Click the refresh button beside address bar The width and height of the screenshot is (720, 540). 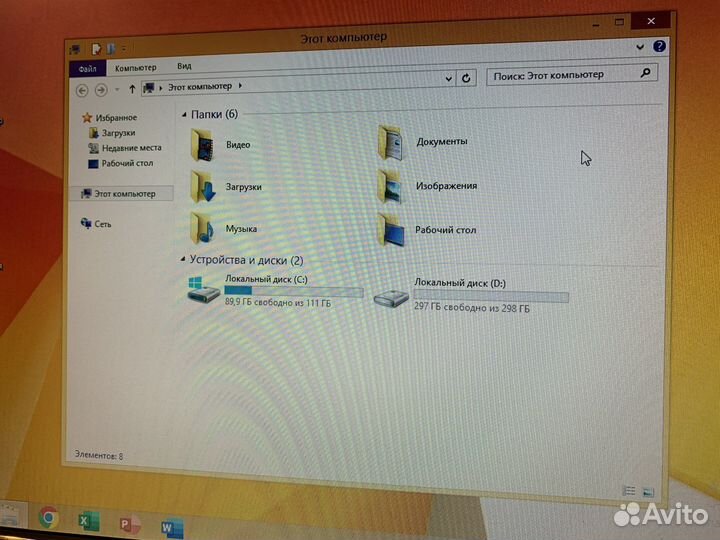[466, 78]
